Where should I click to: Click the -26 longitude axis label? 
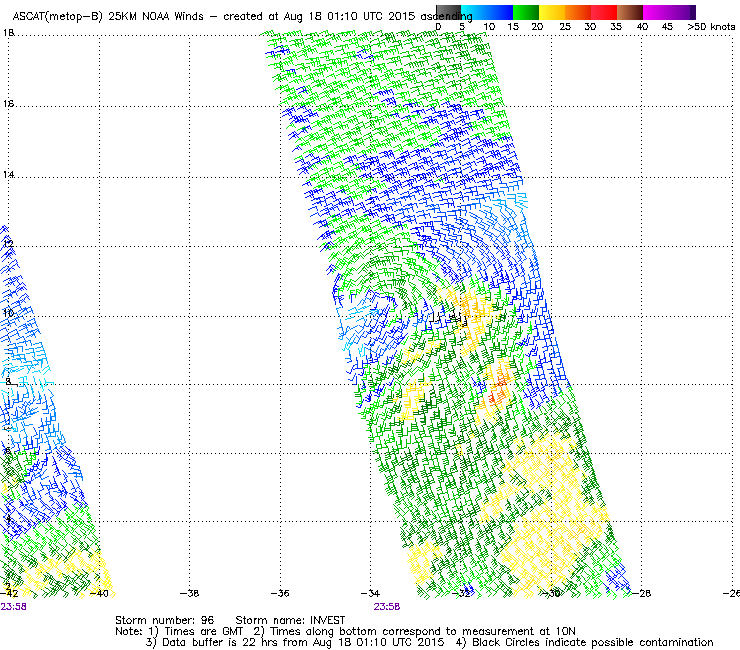730,594
